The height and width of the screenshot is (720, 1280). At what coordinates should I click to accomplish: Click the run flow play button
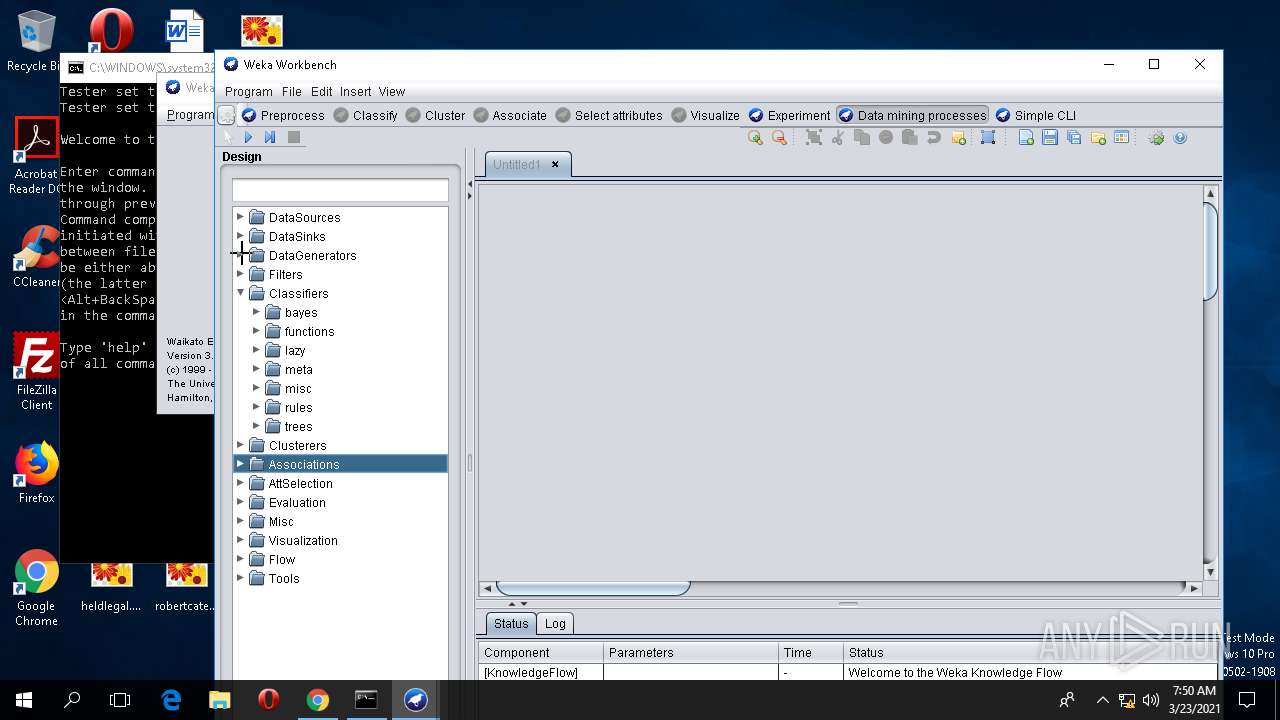(x=248, y=138)
